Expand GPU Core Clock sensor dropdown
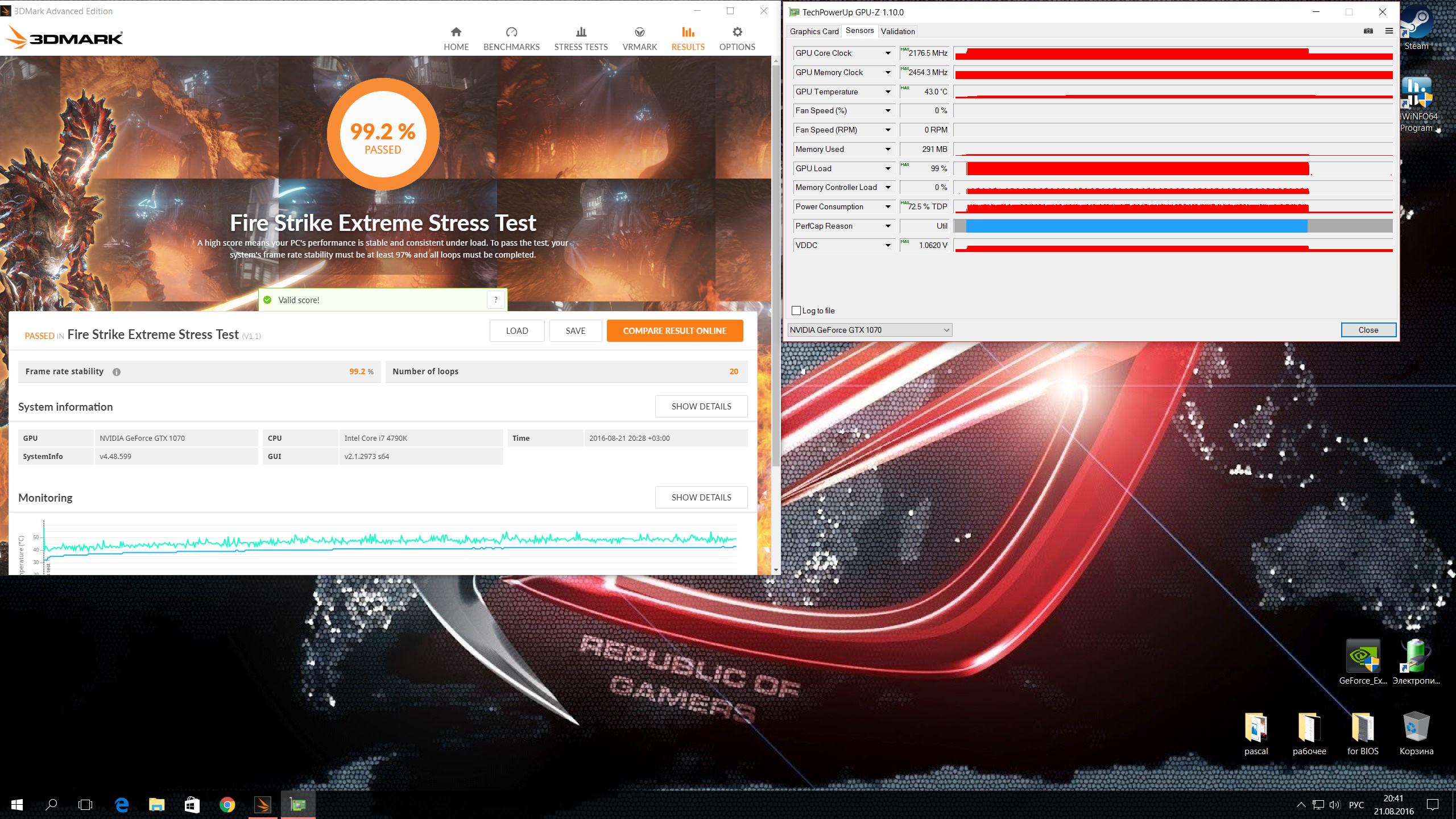The width and height of the screenshot is (1456, 819). pos(888,53)
